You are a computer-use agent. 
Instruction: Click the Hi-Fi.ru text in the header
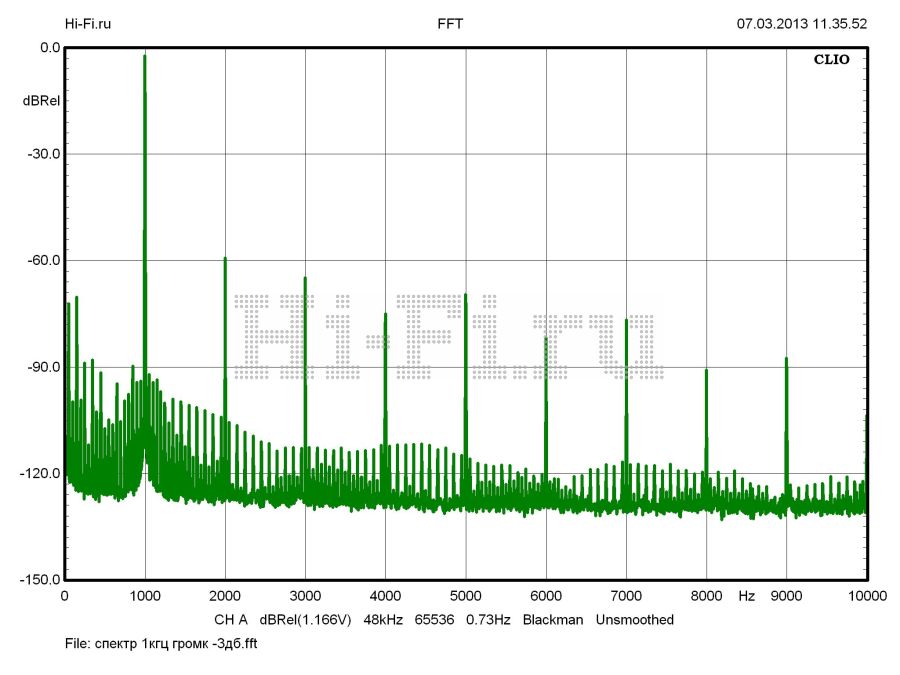[88, 23]
